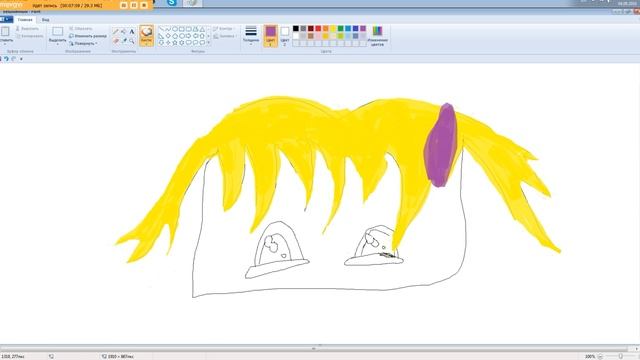This screenshot has width=640, height=360.
Task: Click the Copy icon in clipboard group
Action: [x=18, y=36]
